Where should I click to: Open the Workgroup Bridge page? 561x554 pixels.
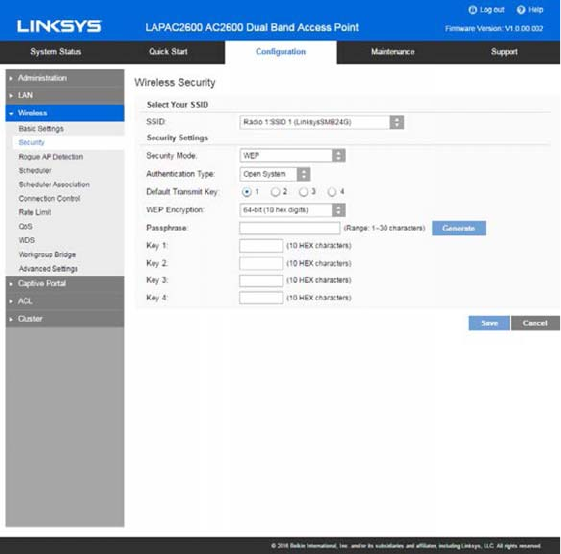(x=47, y=254)
